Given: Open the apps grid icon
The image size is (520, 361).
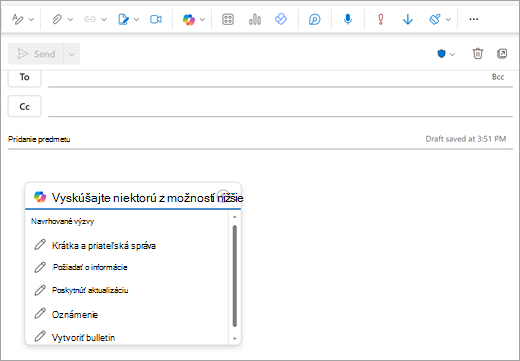Looking at the screenshot, I should [228, 19].
